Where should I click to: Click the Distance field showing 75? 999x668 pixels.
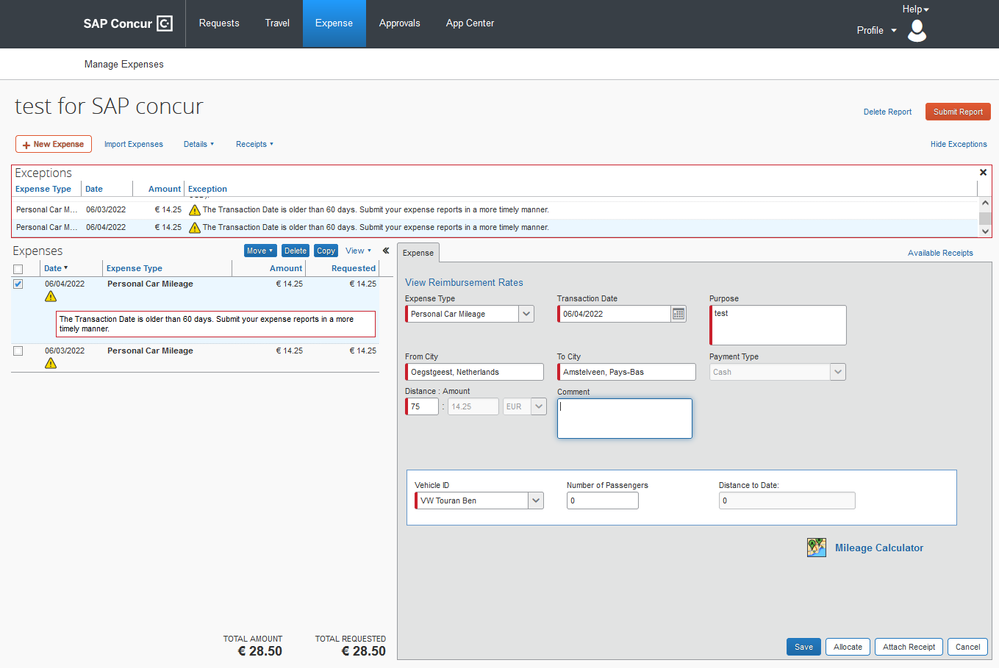coord(422,406)
